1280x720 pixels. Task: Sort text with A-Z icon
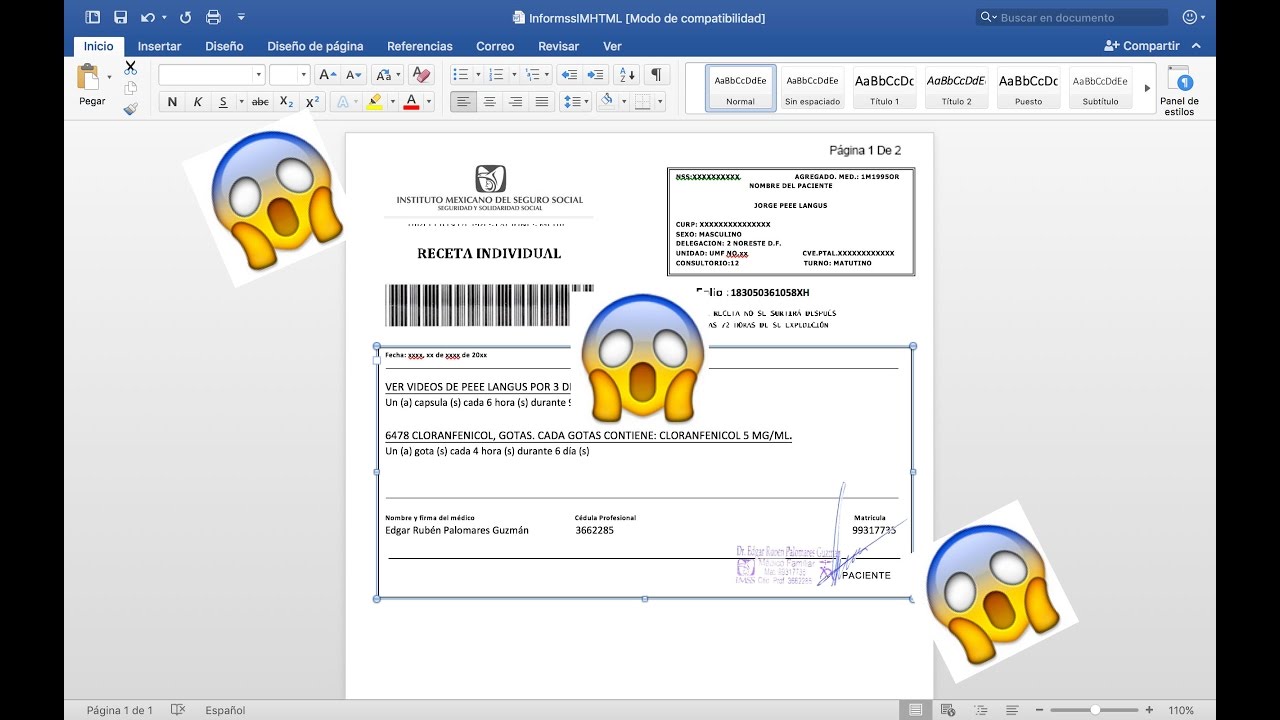click(627, 75)
